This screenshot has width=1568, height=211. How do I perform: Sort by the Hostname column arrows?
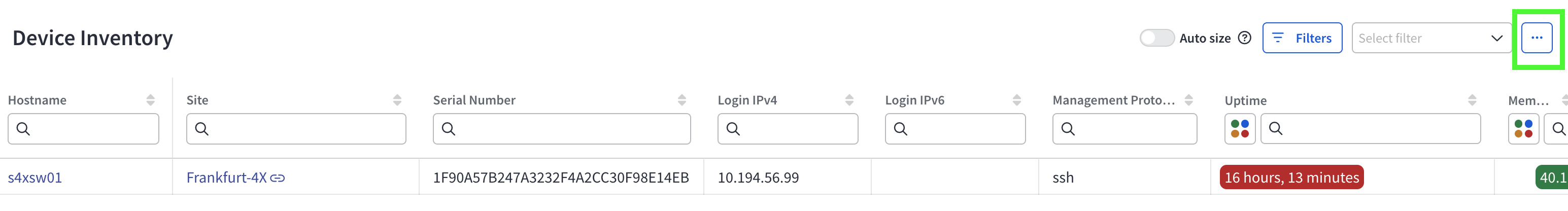pos(150,100)
